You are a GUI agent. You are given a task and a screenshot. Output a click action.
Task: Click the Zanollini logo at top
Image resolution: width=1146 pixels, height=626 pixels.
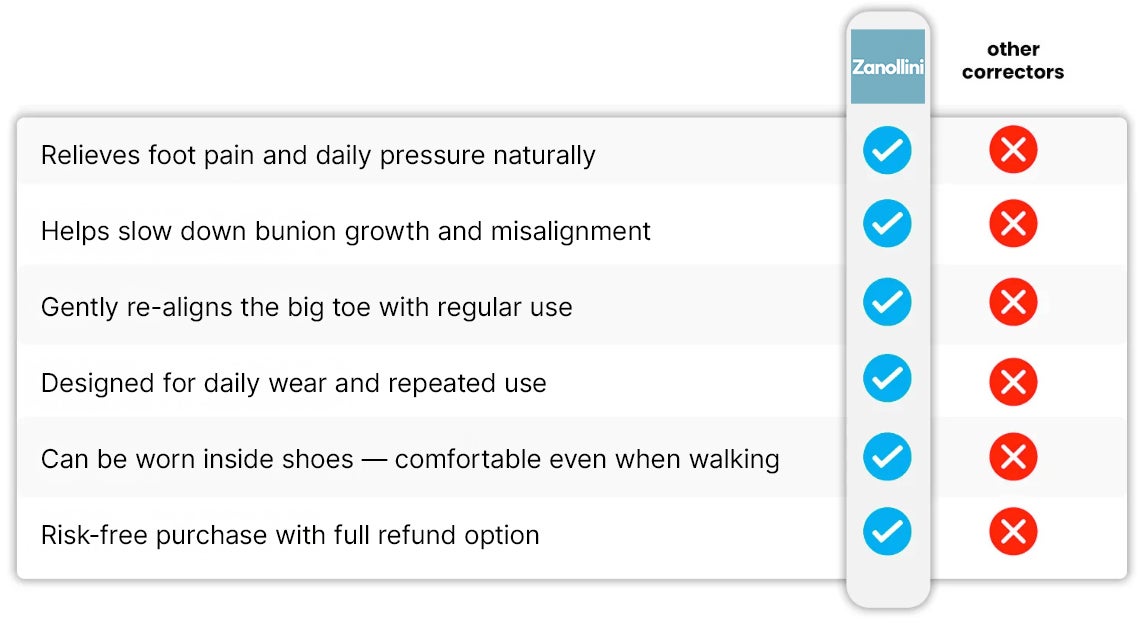[x=887, y=67]
